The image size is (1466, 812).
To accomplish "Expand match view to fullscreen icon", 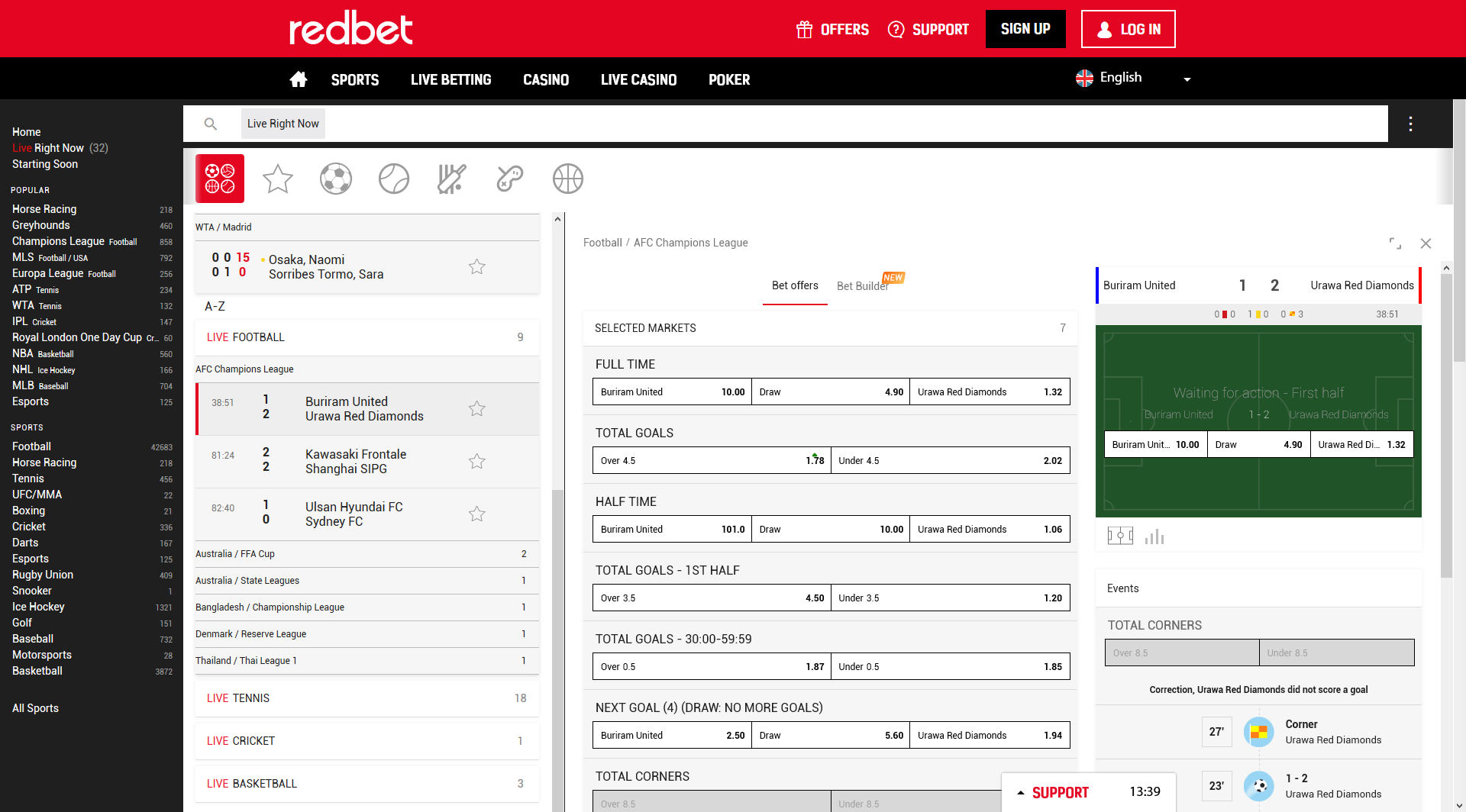I will pos(1395,243).
